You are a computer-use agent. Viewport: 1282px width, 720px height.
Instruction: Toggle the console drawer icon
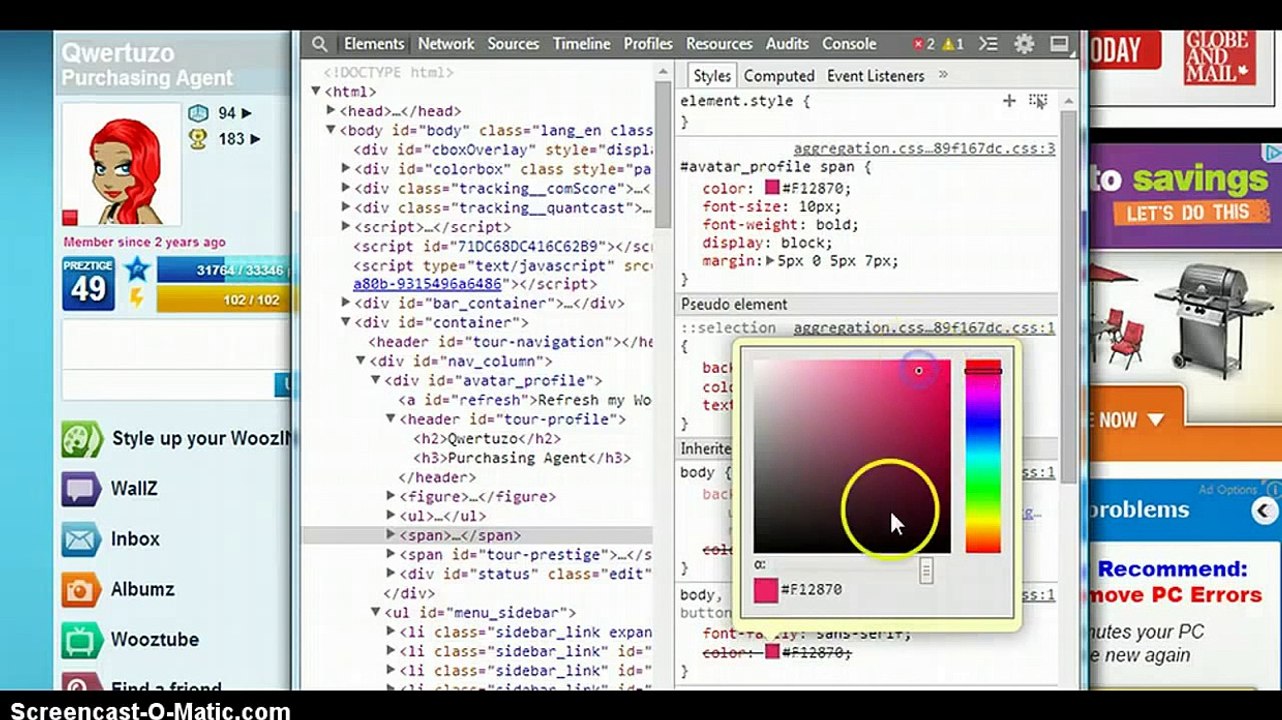click(x=988, y=44)
